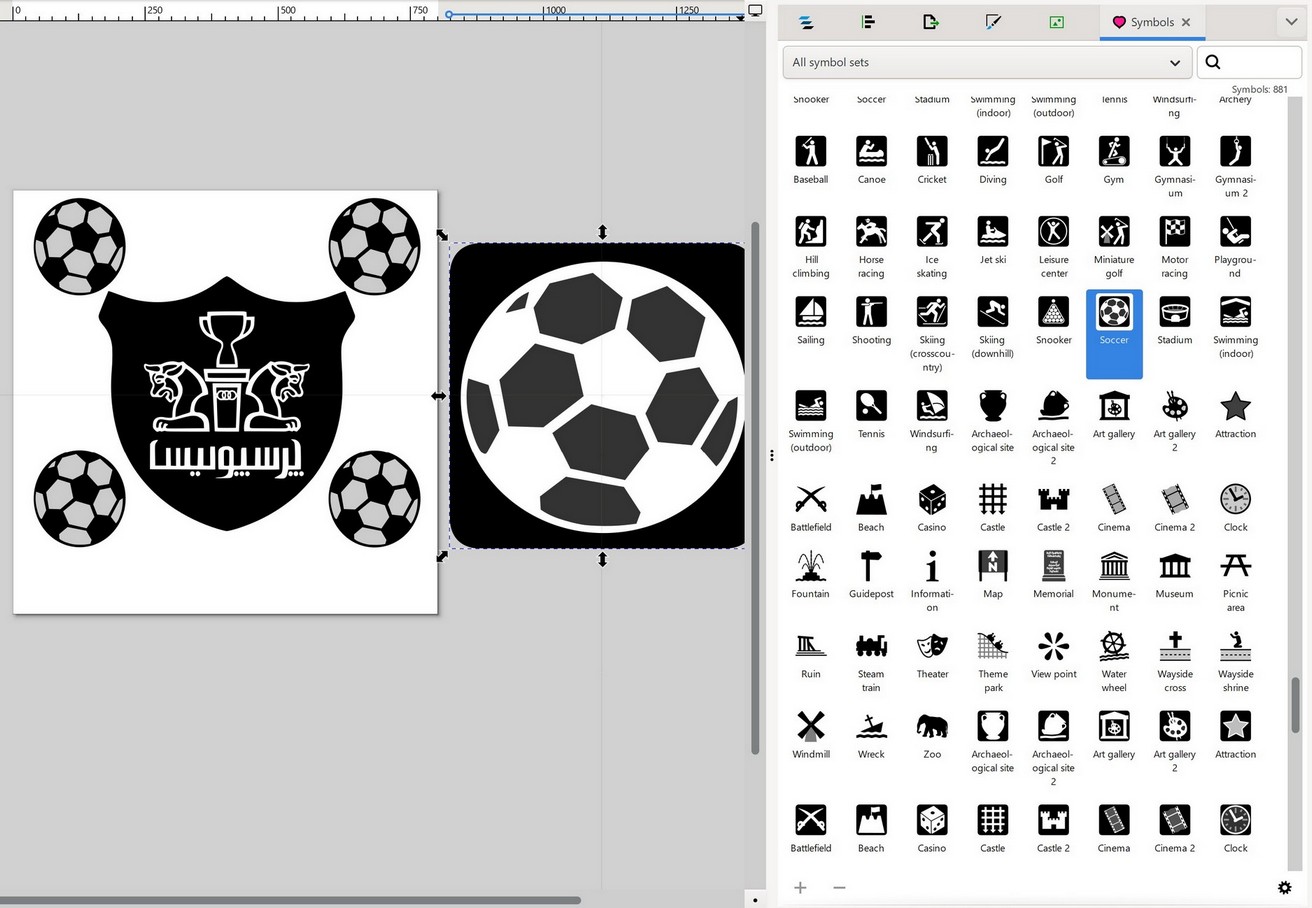Close the Symbols tab
The width and height of the screenshot is (1312, 908).
1186,22
